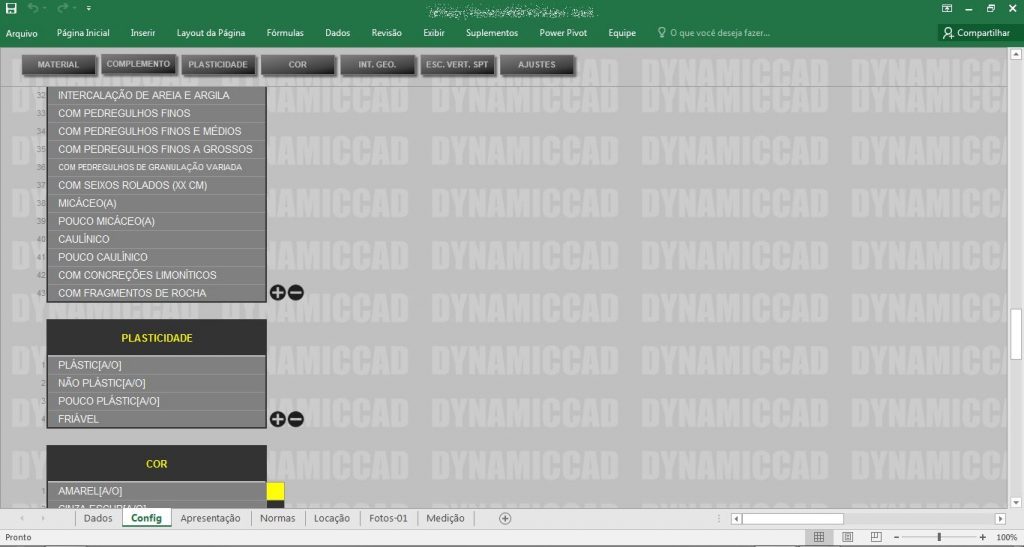Select 'INTERCALAÇÃO DE AREIA E ARGILA' cell
The width and height of the screenshot is (1024, 547).
(157, 95)
